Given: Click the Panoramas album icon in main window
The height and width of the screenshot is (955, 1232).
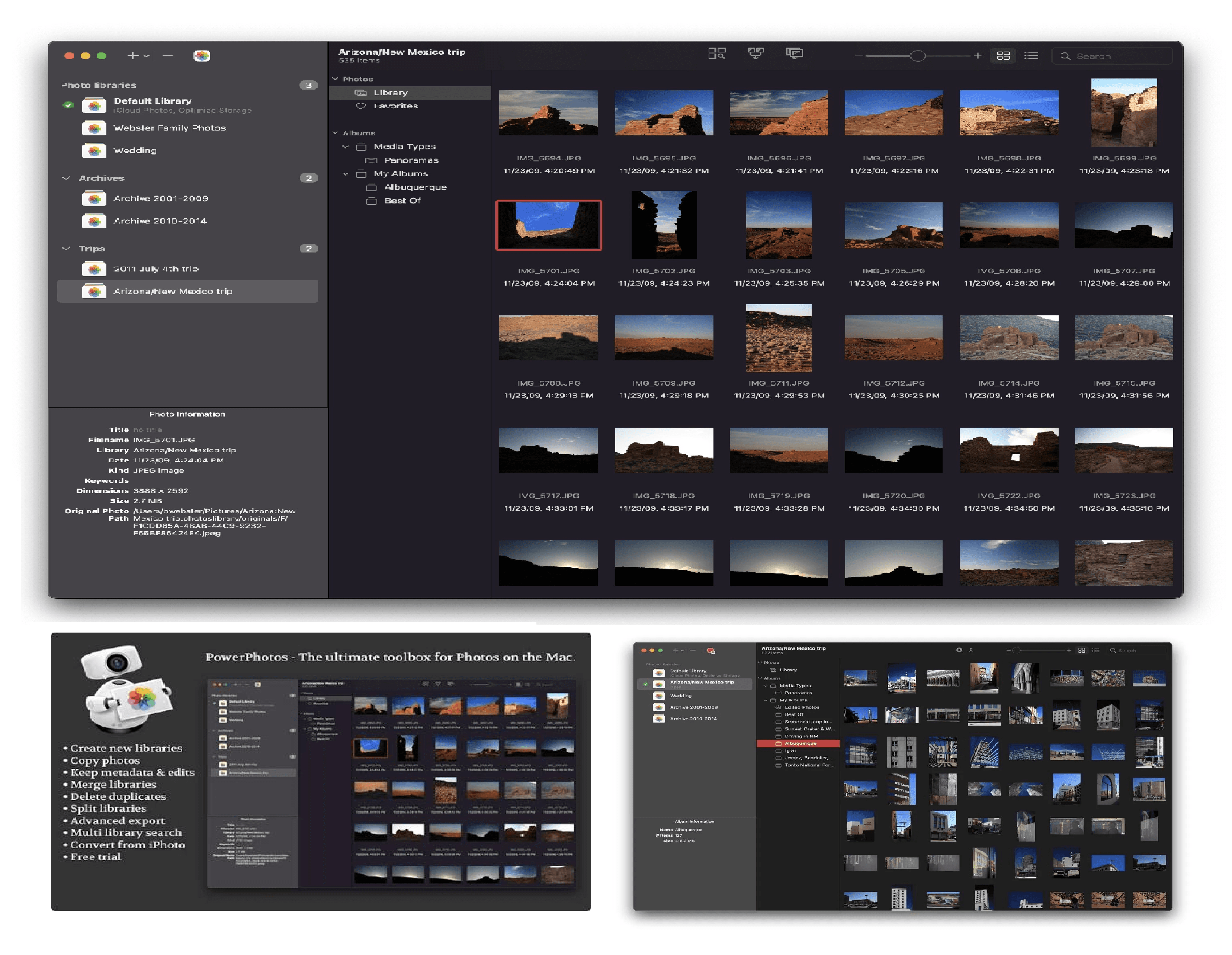Looking at the screenshot, I should pos(371,160).
